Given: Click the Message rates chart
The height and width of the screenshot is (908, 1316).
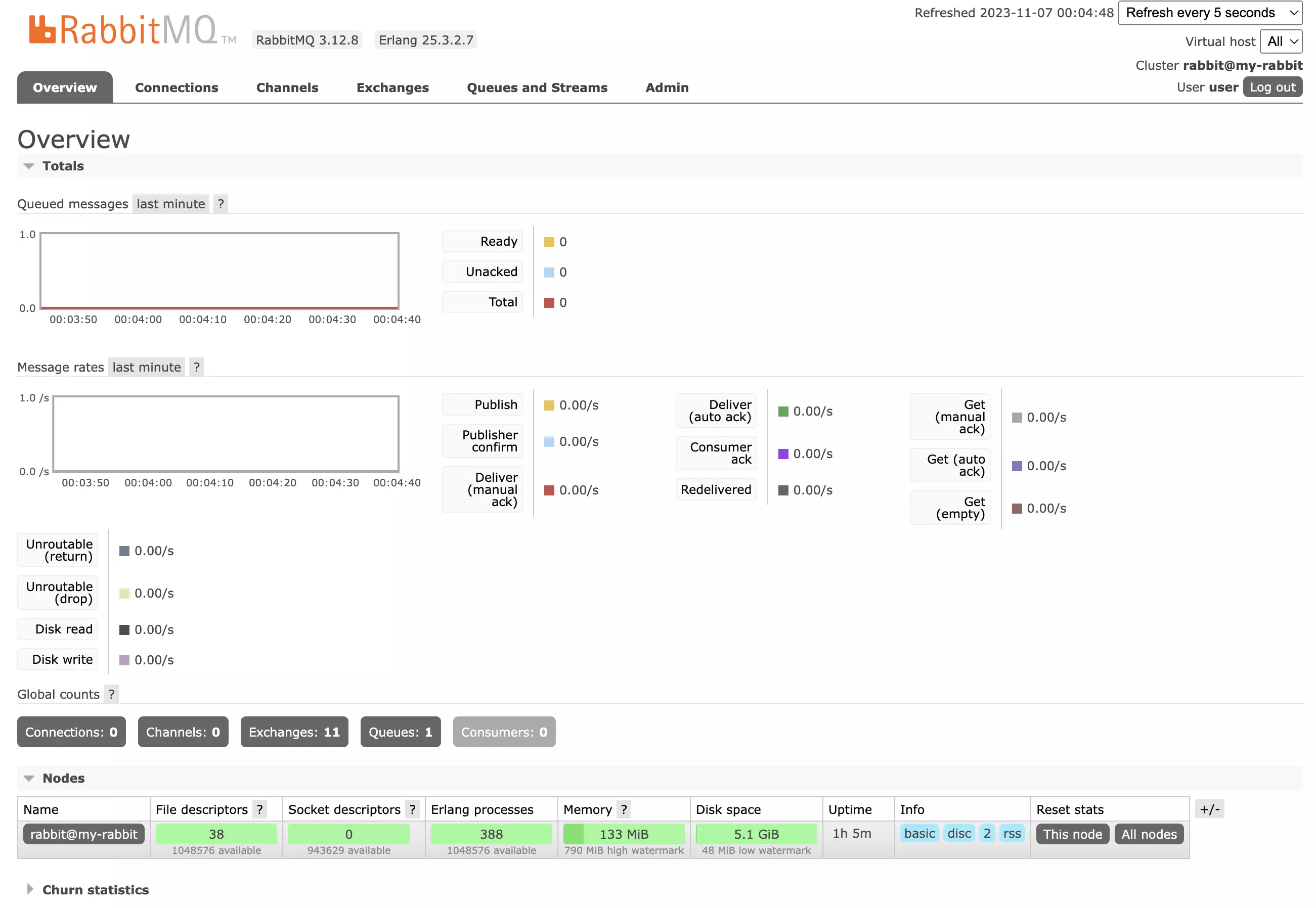Looking at the screenshot, I should pyautogui.click(x=226, y=434).
